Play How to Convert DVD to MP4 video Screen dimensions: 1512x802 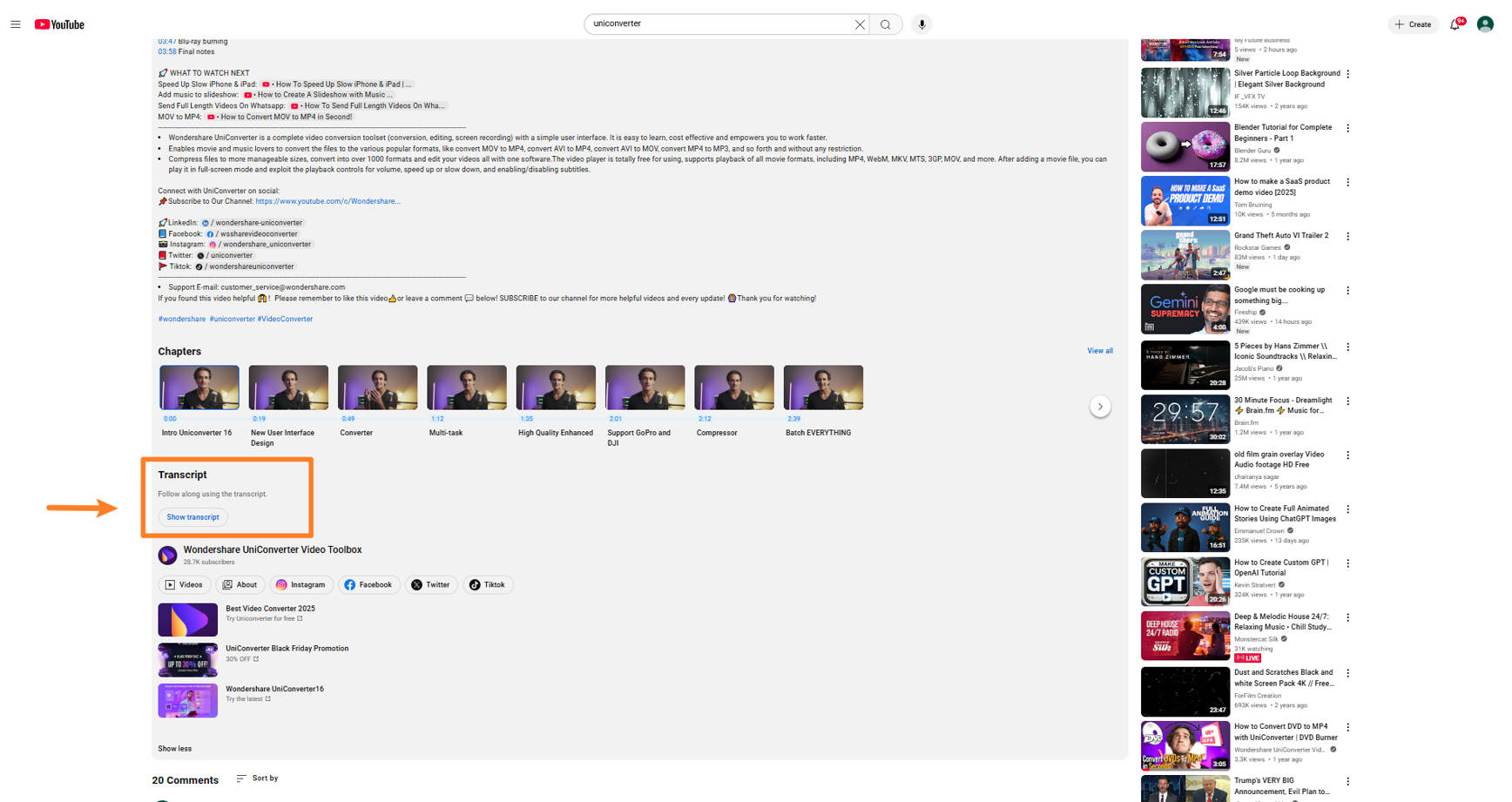(1185, 745)
